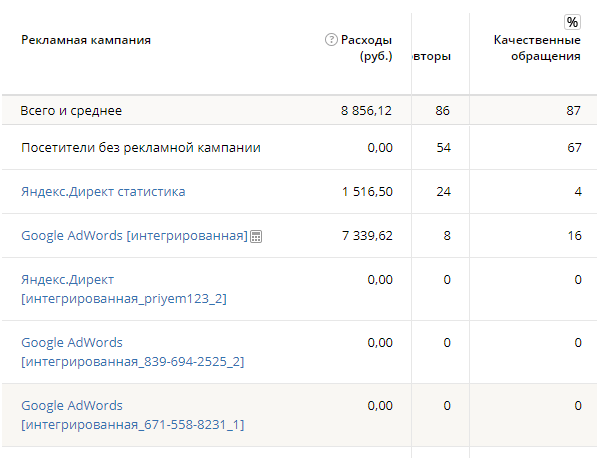Click total expenses 8 856,12 cell
Viewport: 597px width, 458px height.
tap(366, 110)
